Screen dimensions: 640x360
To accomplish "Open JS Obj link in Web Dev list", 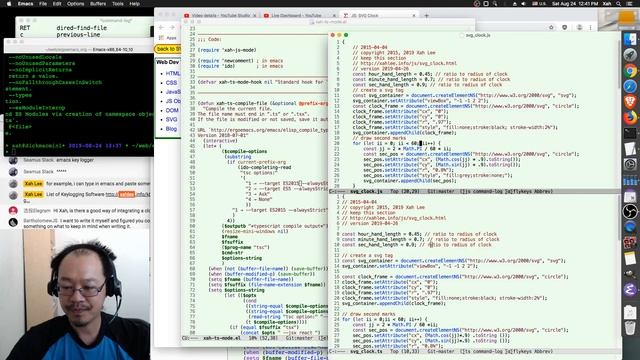I will coord(173,101).
